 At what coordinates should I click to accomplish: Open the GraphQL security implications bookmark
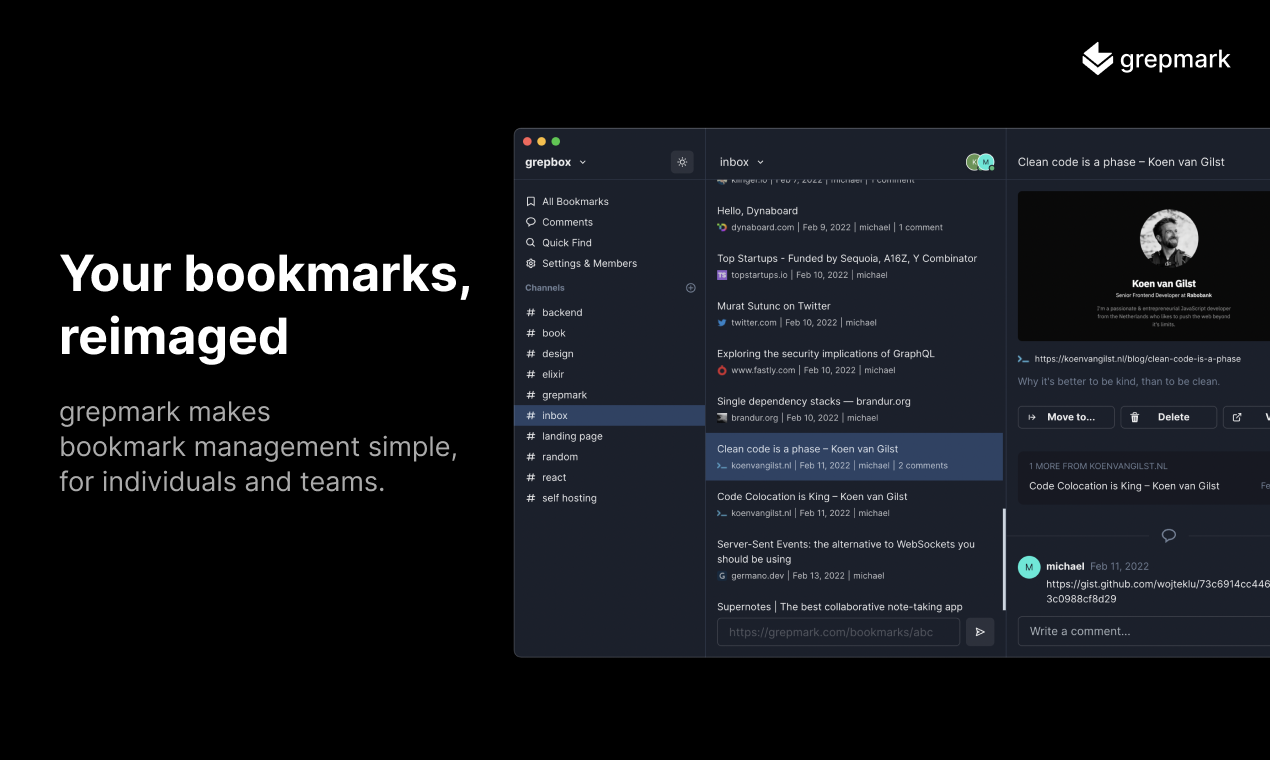coord(854,361)
